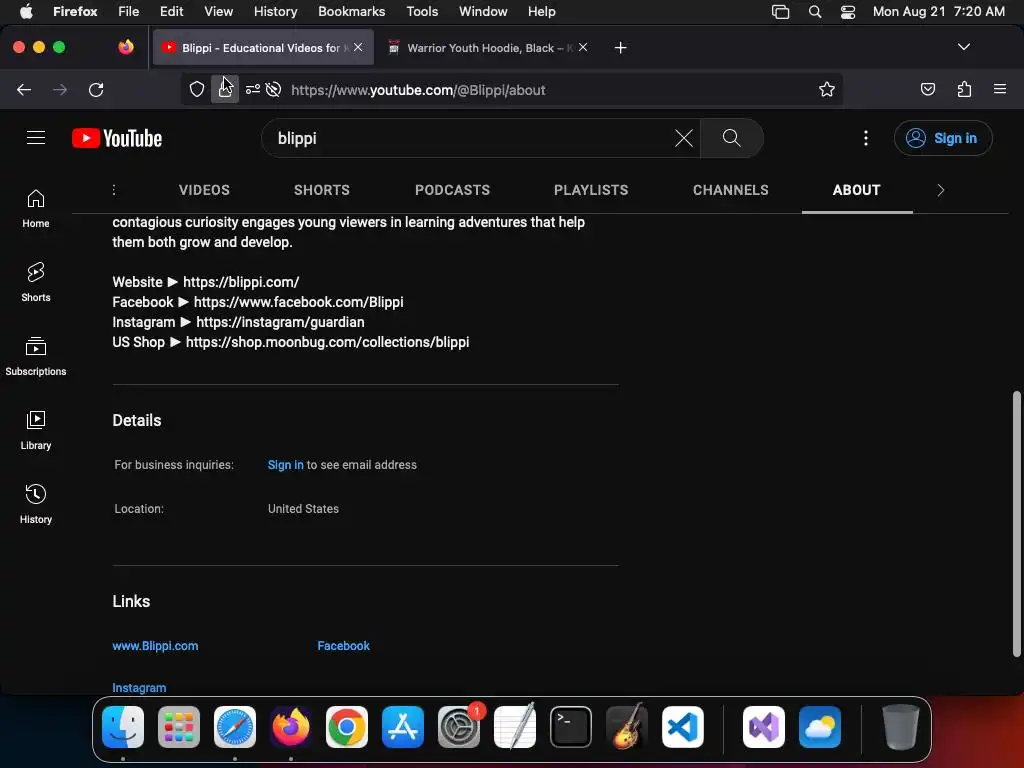Image resolution: width=1024 pixels, height=768 pixels.
Task: Click the site lock information icon
Action: pyautogui.click(x=225, y=89)
